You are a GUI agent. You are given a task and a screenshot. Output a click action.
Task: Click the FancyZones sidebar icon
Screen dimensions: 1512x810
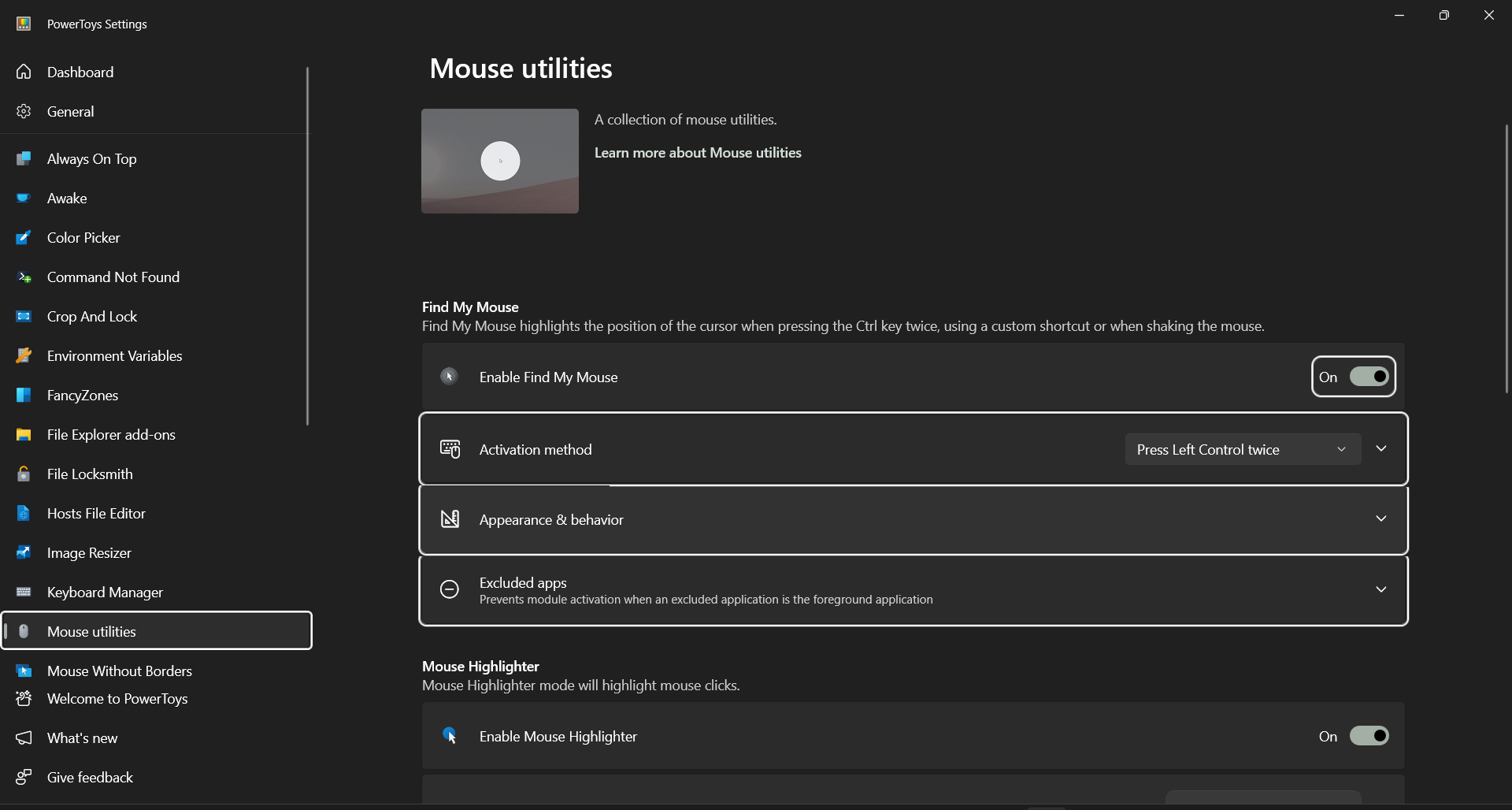[24, 395]
